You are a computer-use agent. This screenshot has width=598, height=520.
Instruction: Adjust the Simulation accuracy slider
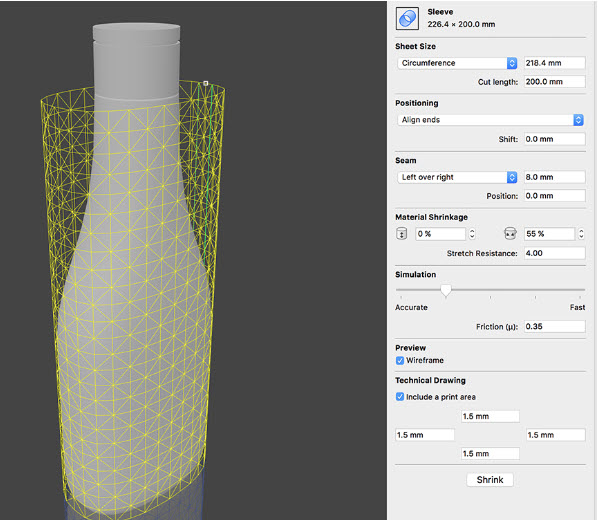(445, 290)
